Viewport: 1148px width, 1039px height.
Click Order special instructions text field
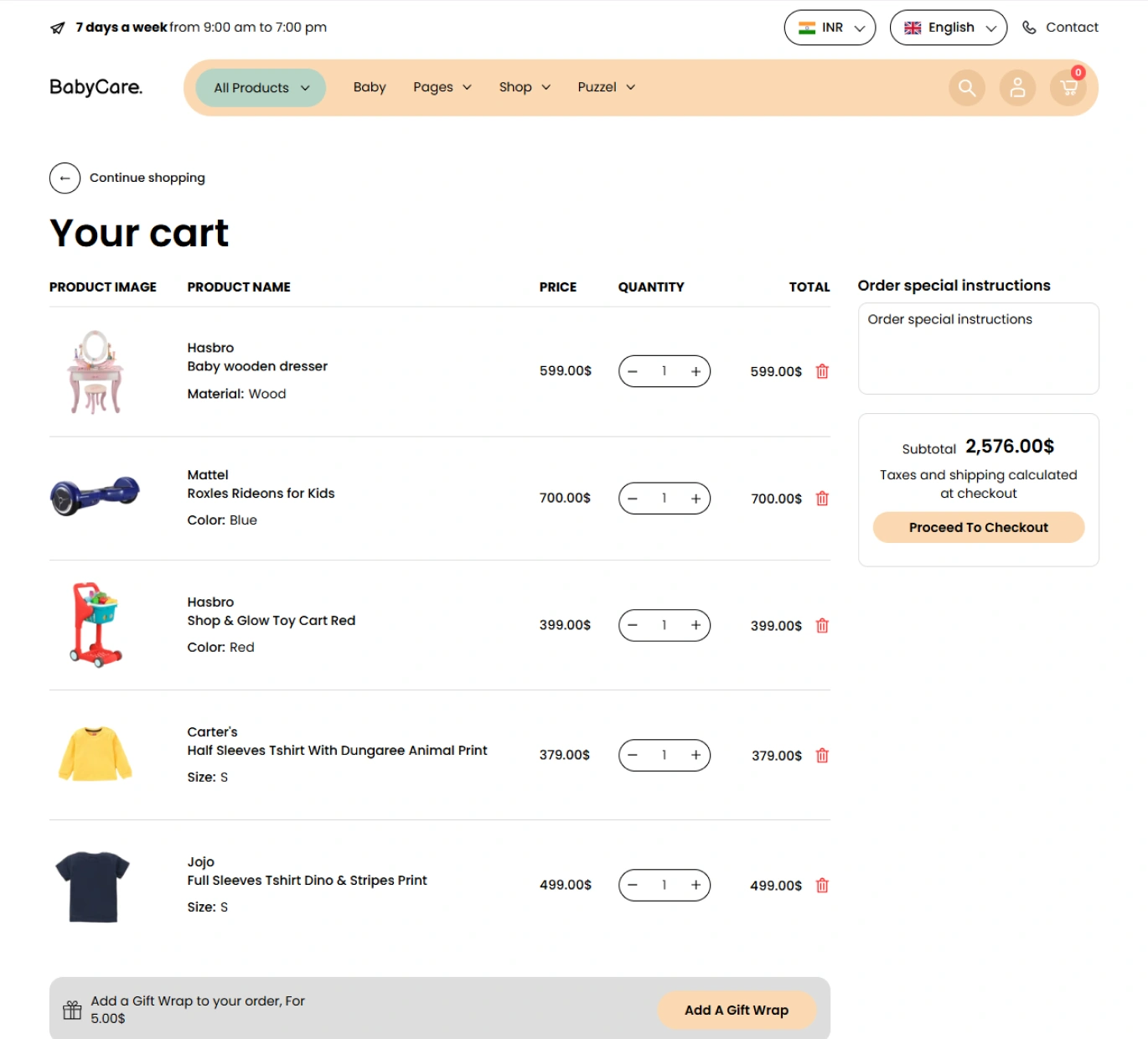point(978,349)
